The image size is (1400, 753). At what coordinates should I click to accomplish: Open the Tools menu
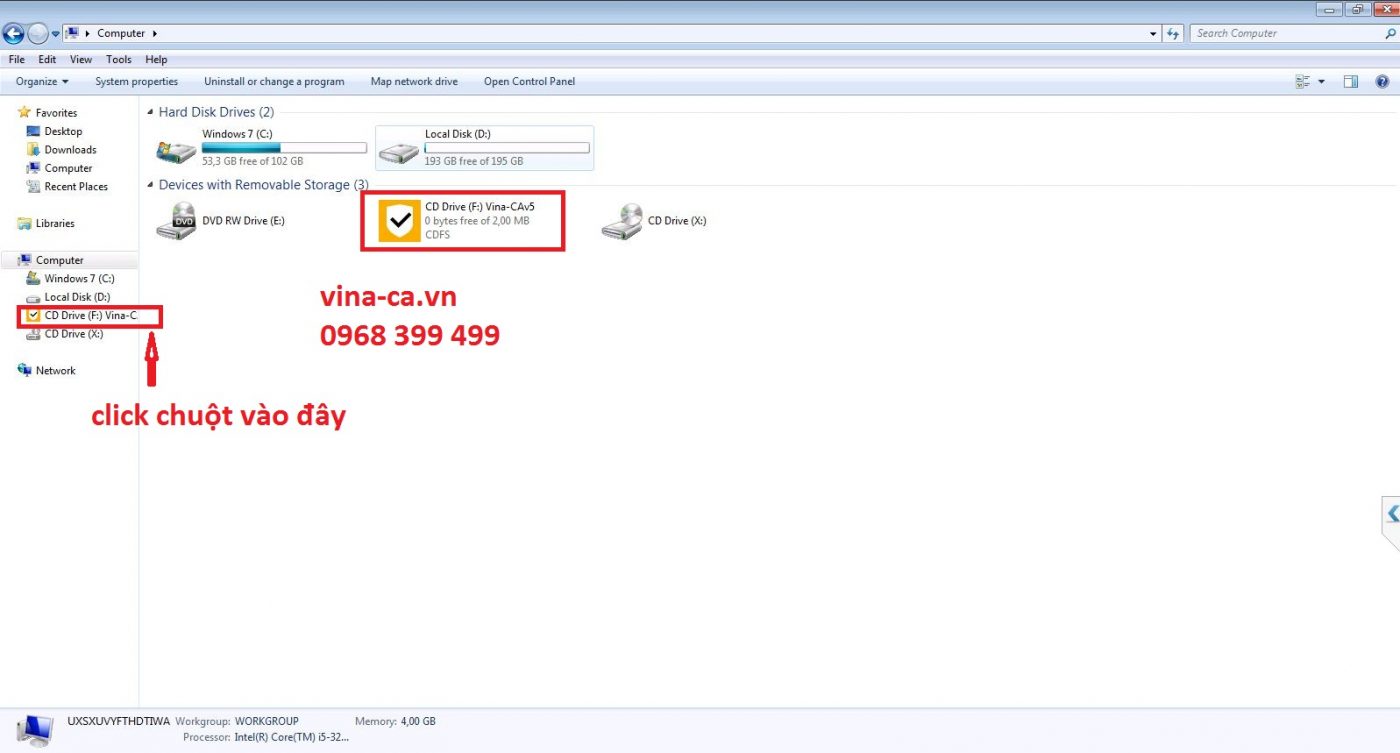(x=119, y=59)
